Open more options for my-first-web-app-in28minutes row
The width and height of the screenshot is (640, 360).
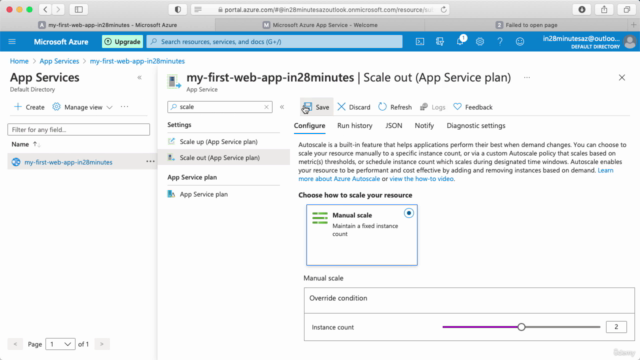pos(150,162)
